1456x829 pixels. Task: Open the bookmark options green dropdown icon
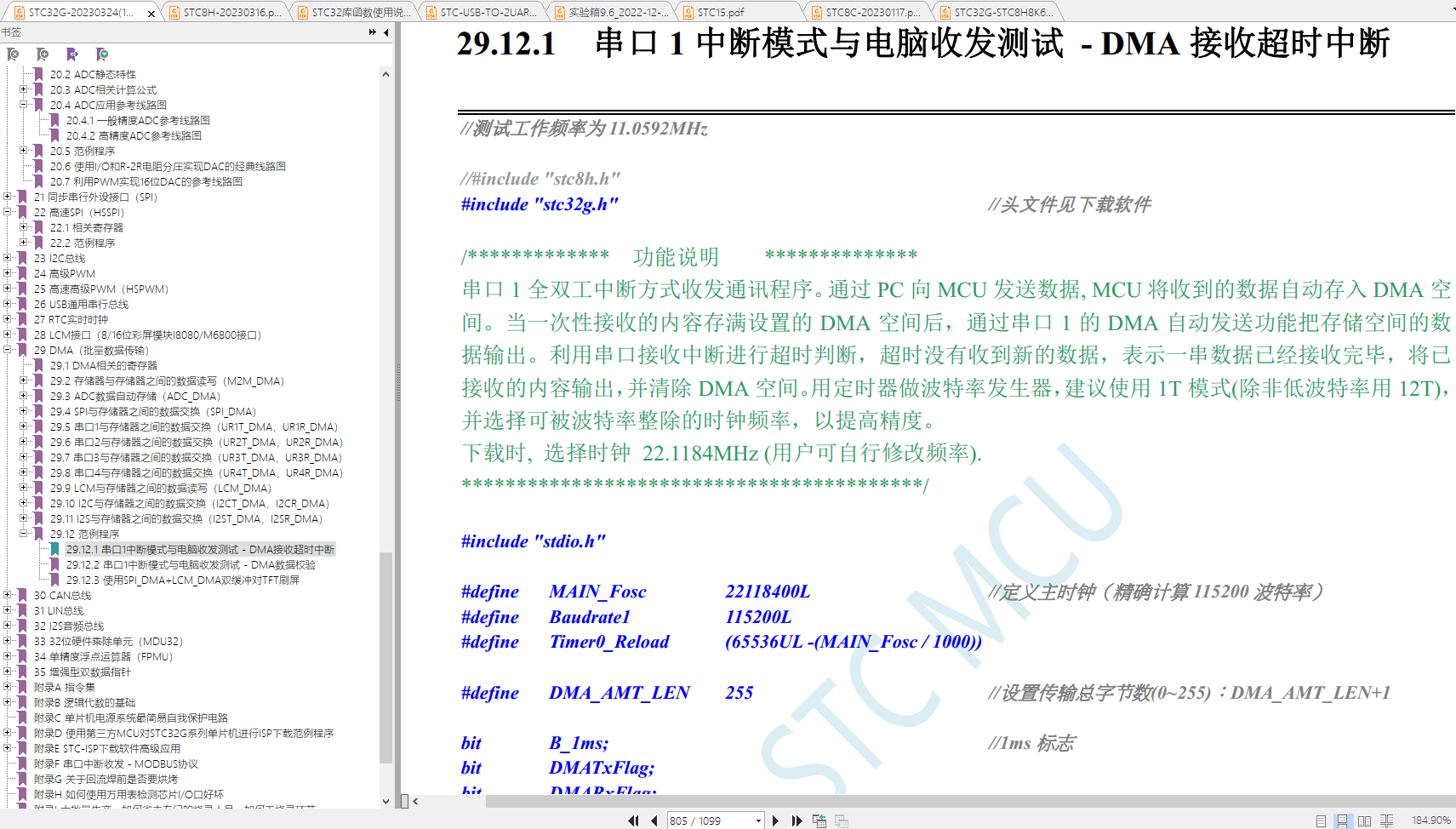point(102,54)
